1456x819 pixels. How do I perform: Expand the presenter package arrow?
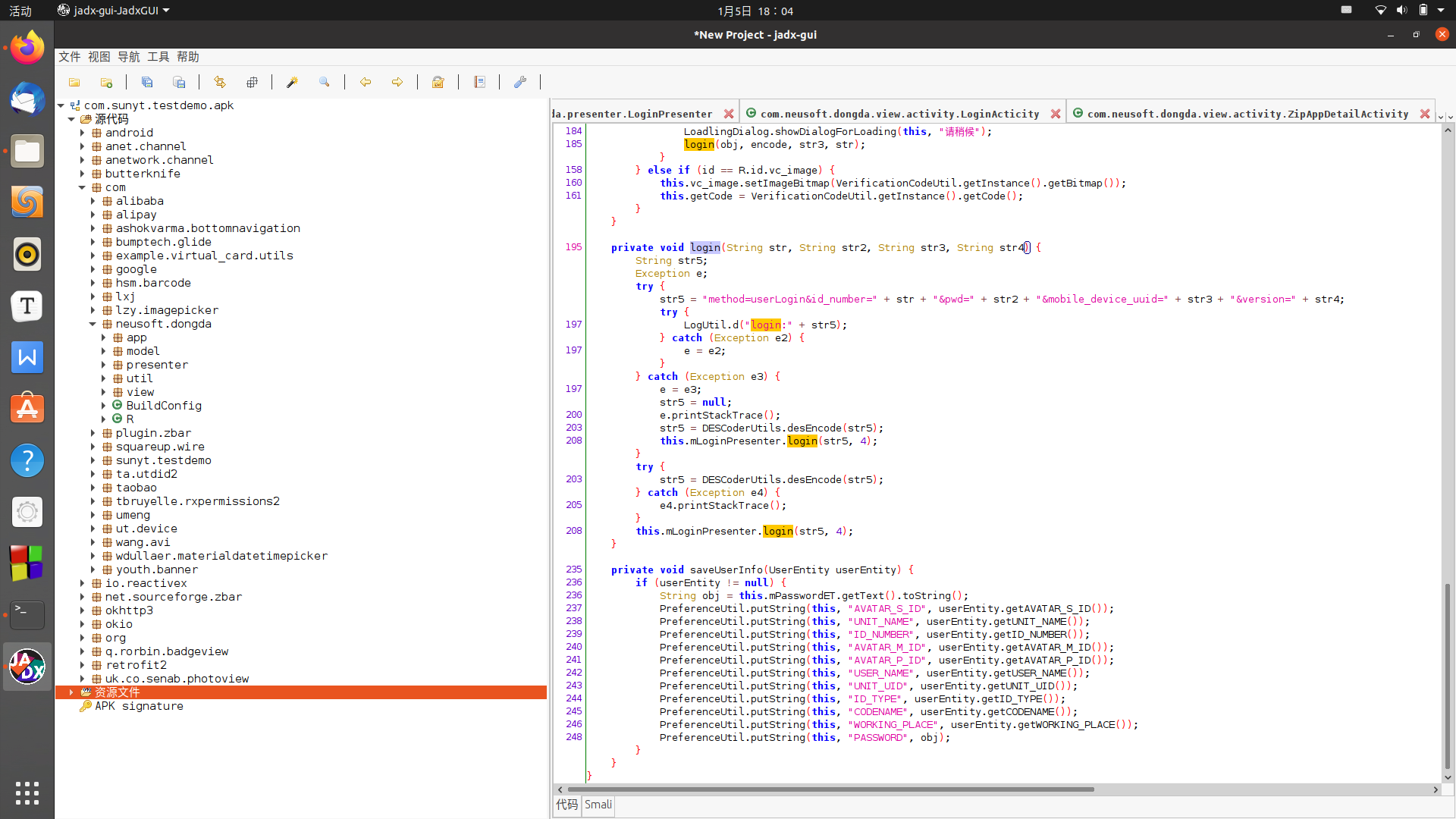[x=104, y=365]
